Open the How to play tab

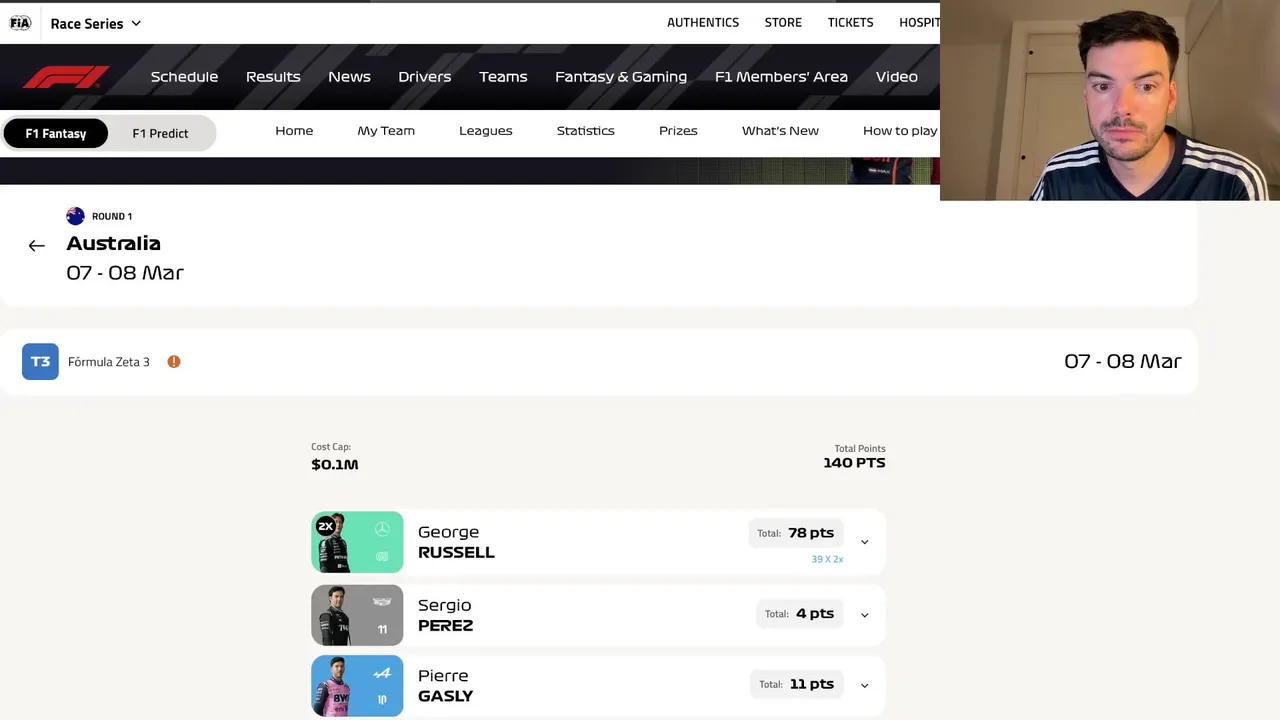coord(900,131)
